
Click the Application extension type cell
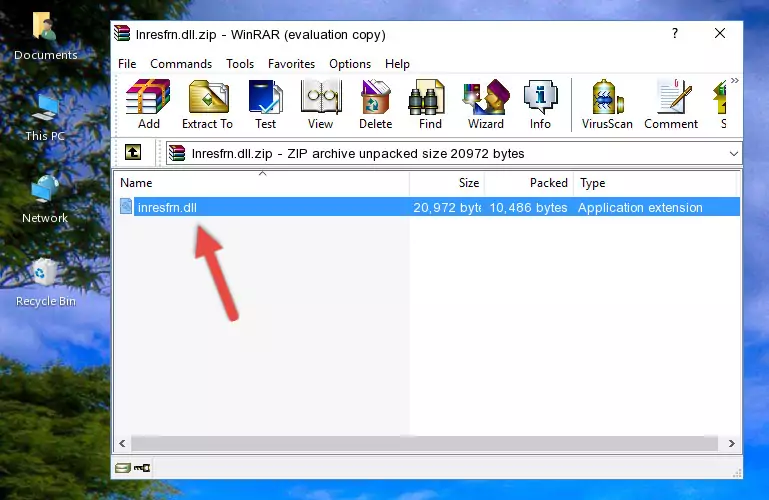click(x=640, y=208)
